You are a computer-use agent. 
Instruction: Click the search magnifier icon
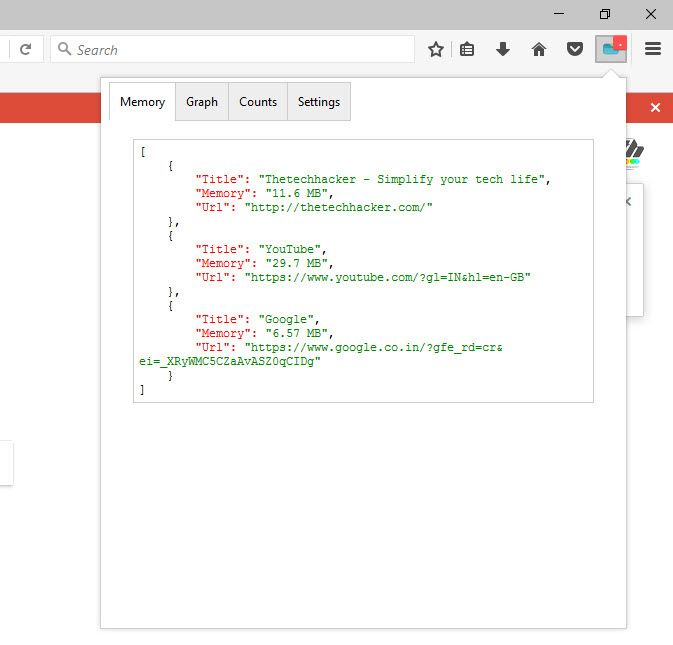64,49
